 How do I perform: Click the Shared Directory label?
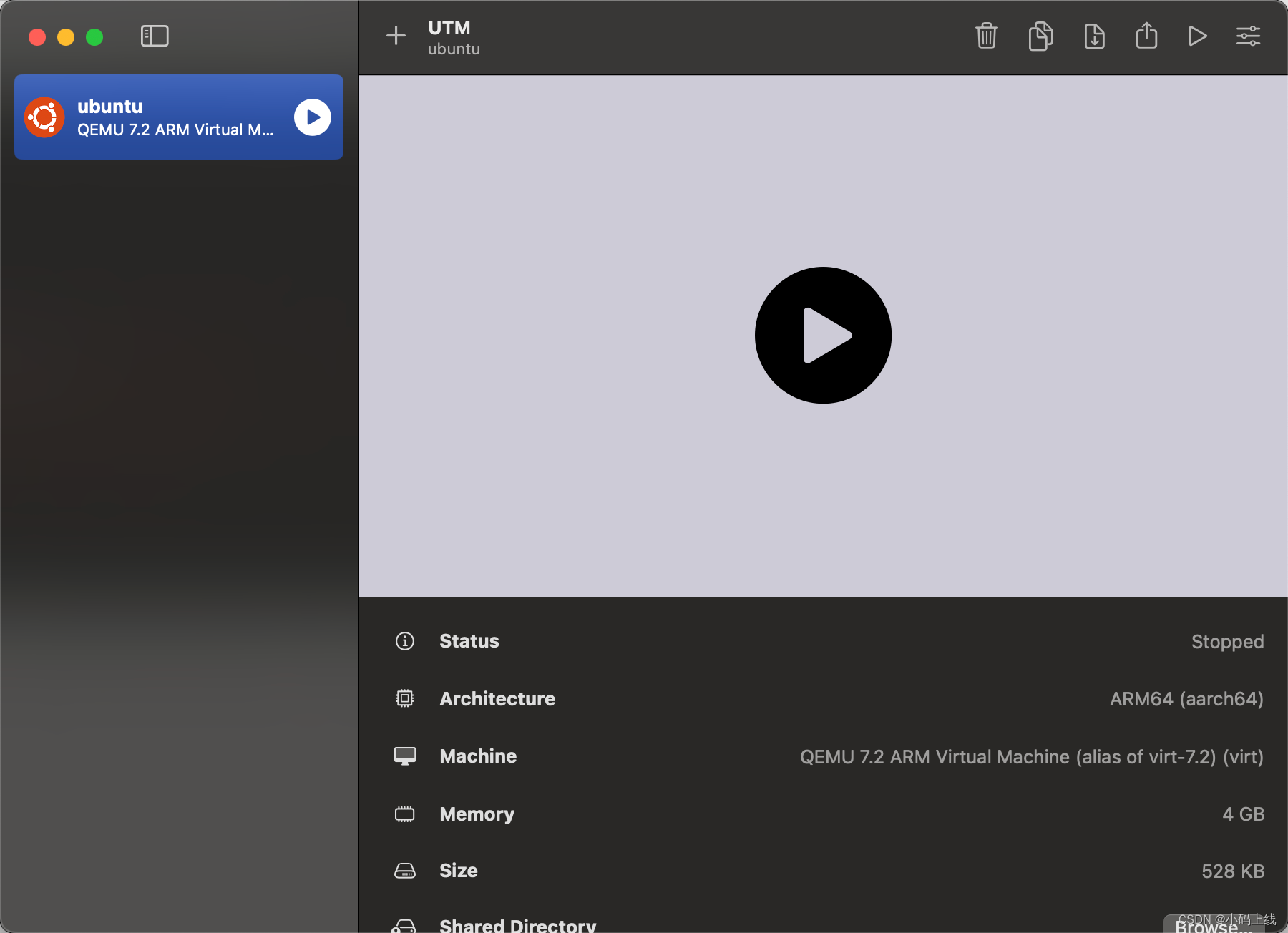point(518,925)
